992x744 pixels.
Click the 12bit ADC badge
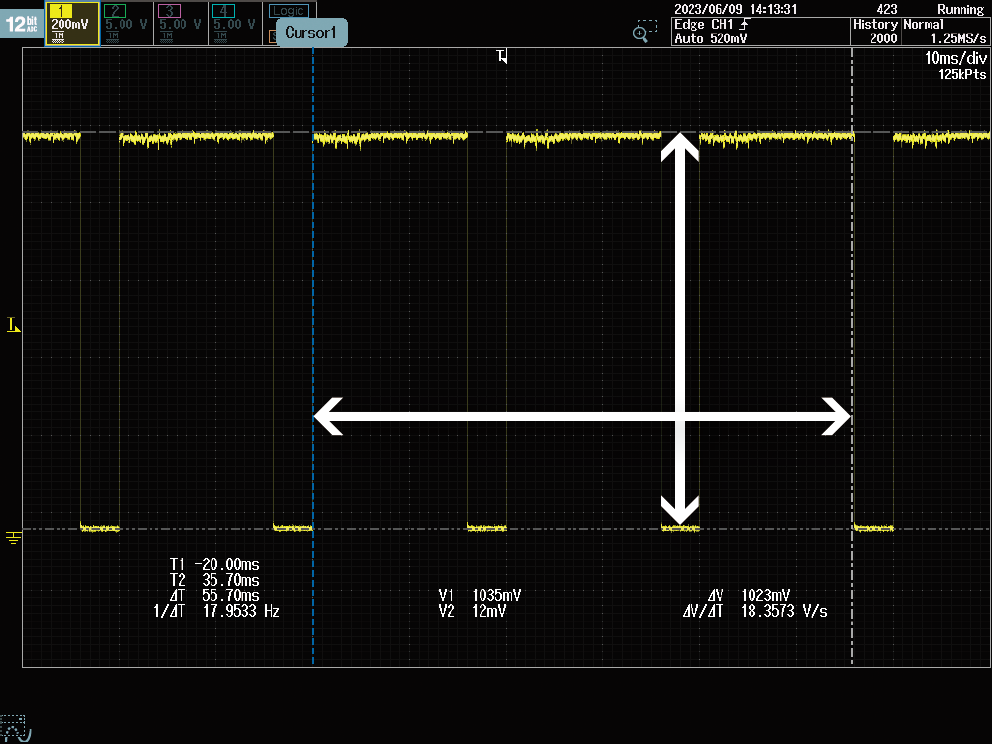click(22, 23)
